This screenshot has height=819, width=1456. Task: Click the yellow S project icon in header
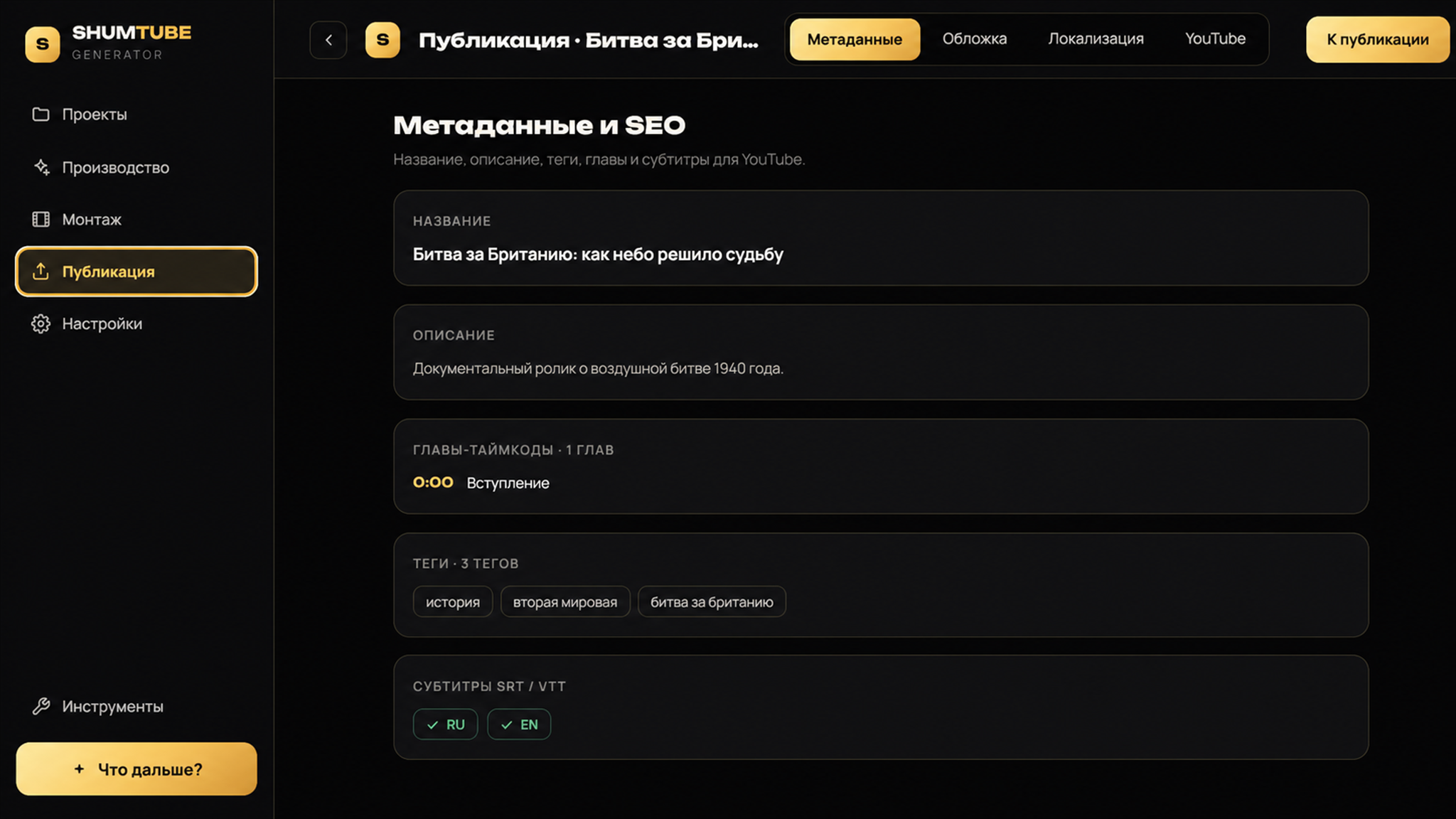coord(382,40)
